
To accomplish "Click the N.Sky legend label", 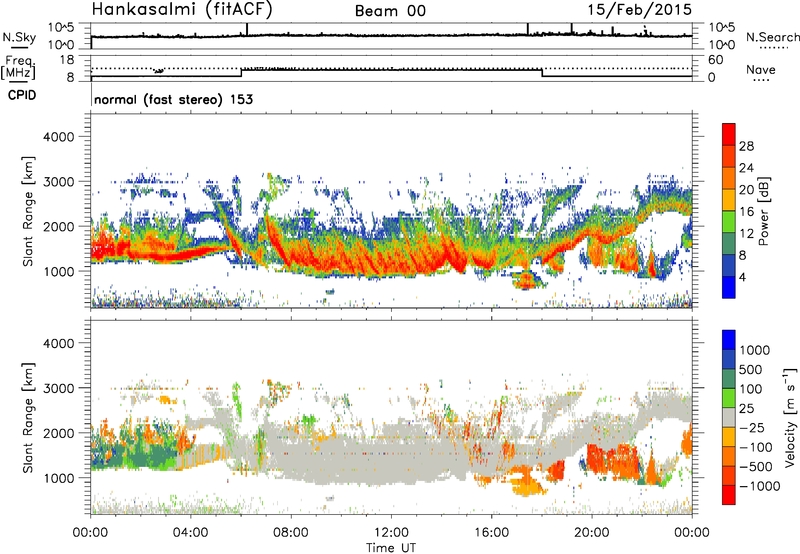I will [19, 37].
